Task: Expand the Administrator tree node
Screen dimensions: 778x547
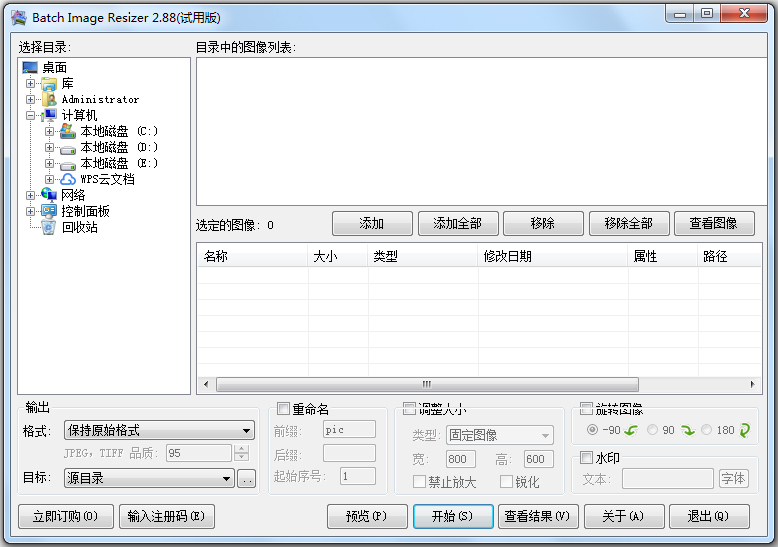Action: (30, 99)
